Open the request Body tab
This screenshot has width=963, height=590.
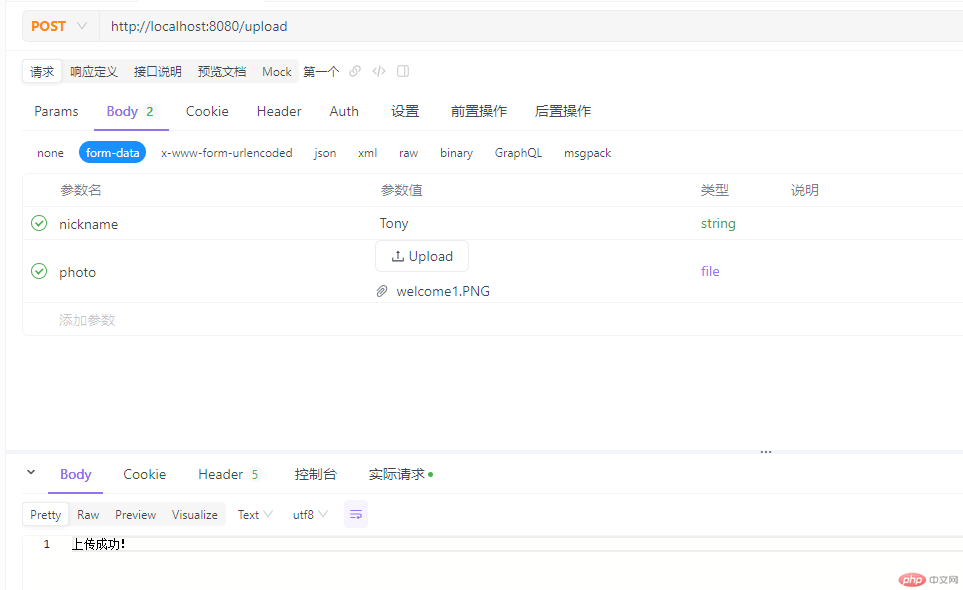coord(131,111)
